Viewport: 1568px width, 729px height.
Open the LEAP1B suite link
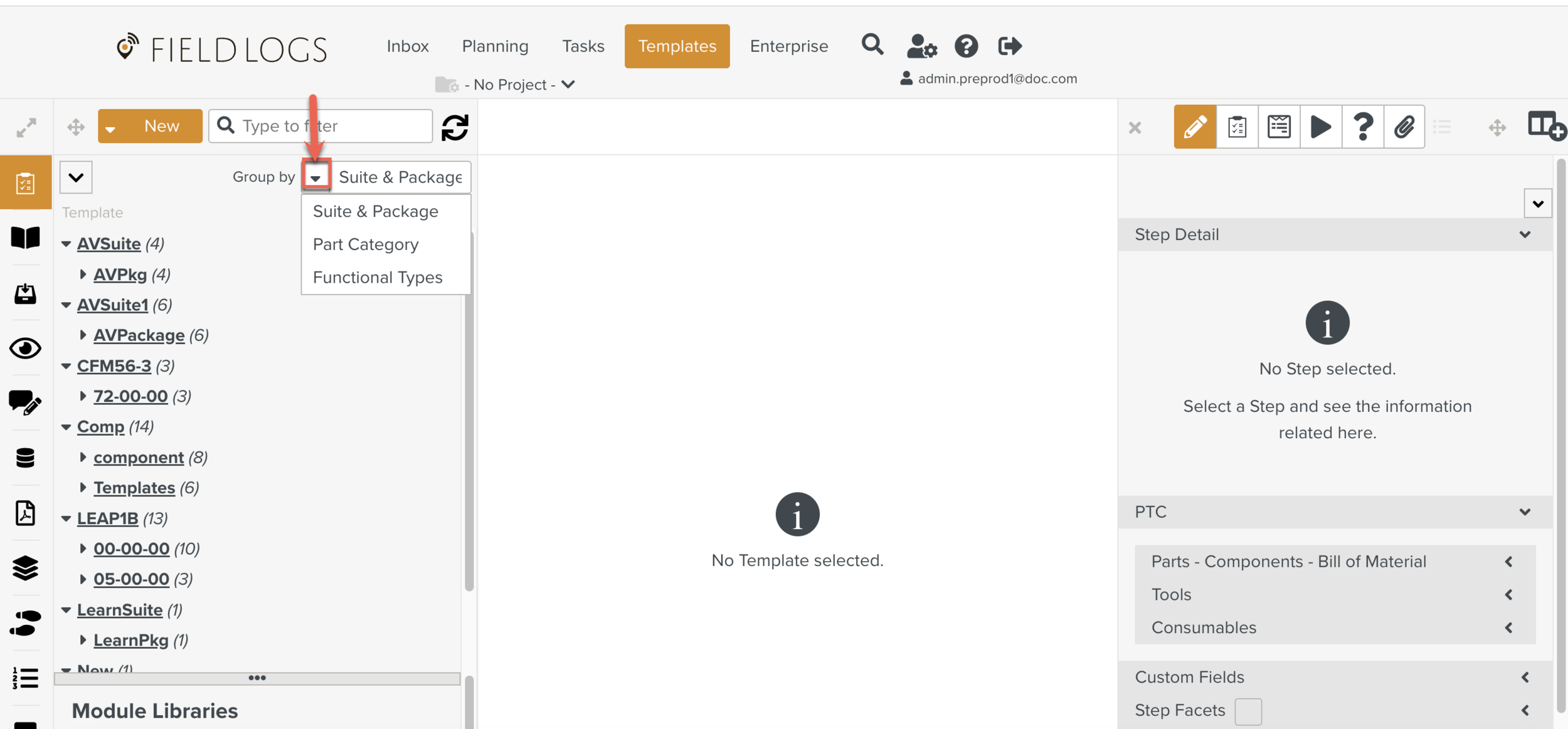[107, 518]
